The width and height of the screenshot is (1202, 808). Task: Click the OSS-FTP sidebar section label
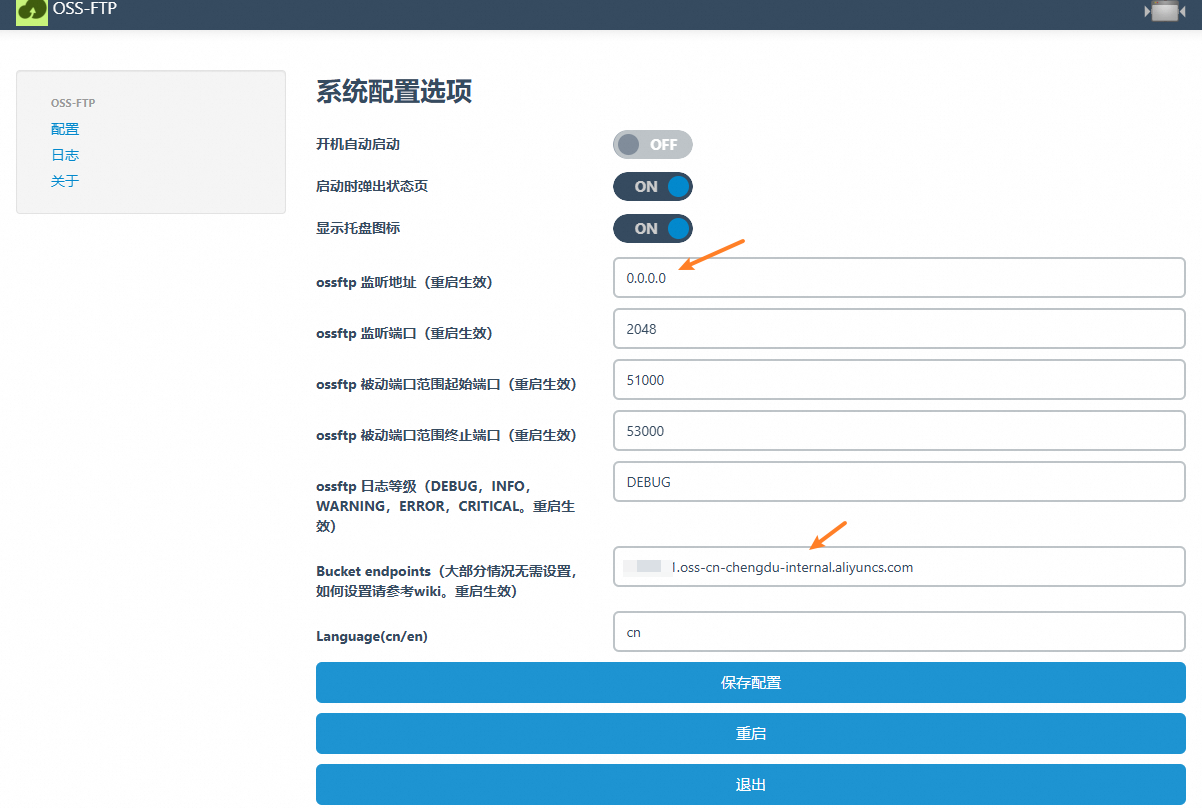coord(73,103)
